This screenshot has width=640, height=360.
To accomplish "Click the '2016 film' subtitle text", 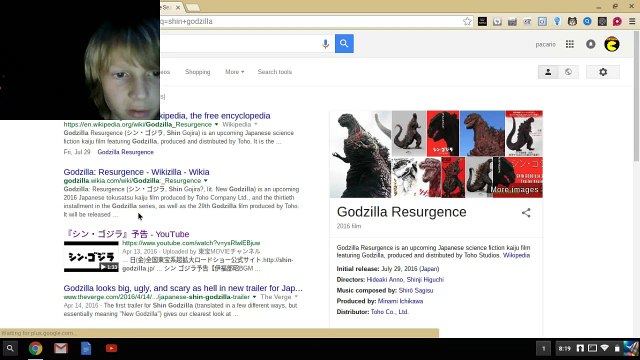I will pos(349,226).
